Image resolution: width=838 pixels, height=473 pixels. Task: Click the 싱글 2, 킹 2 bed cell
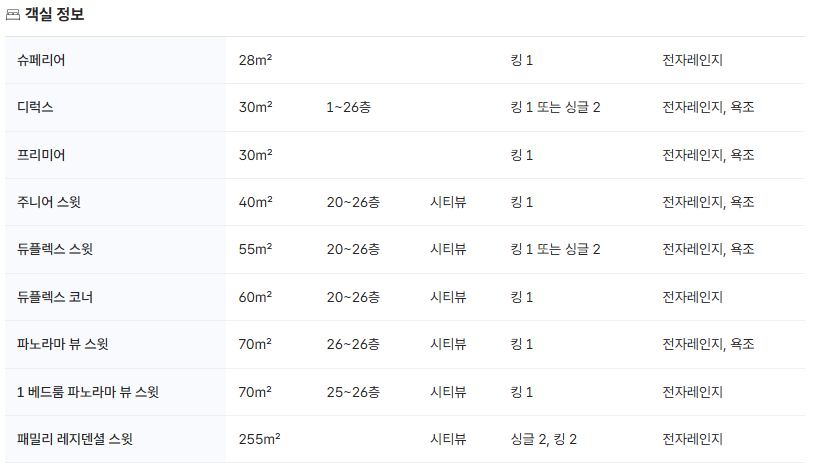pyautogui.click(x=543, y=439)
